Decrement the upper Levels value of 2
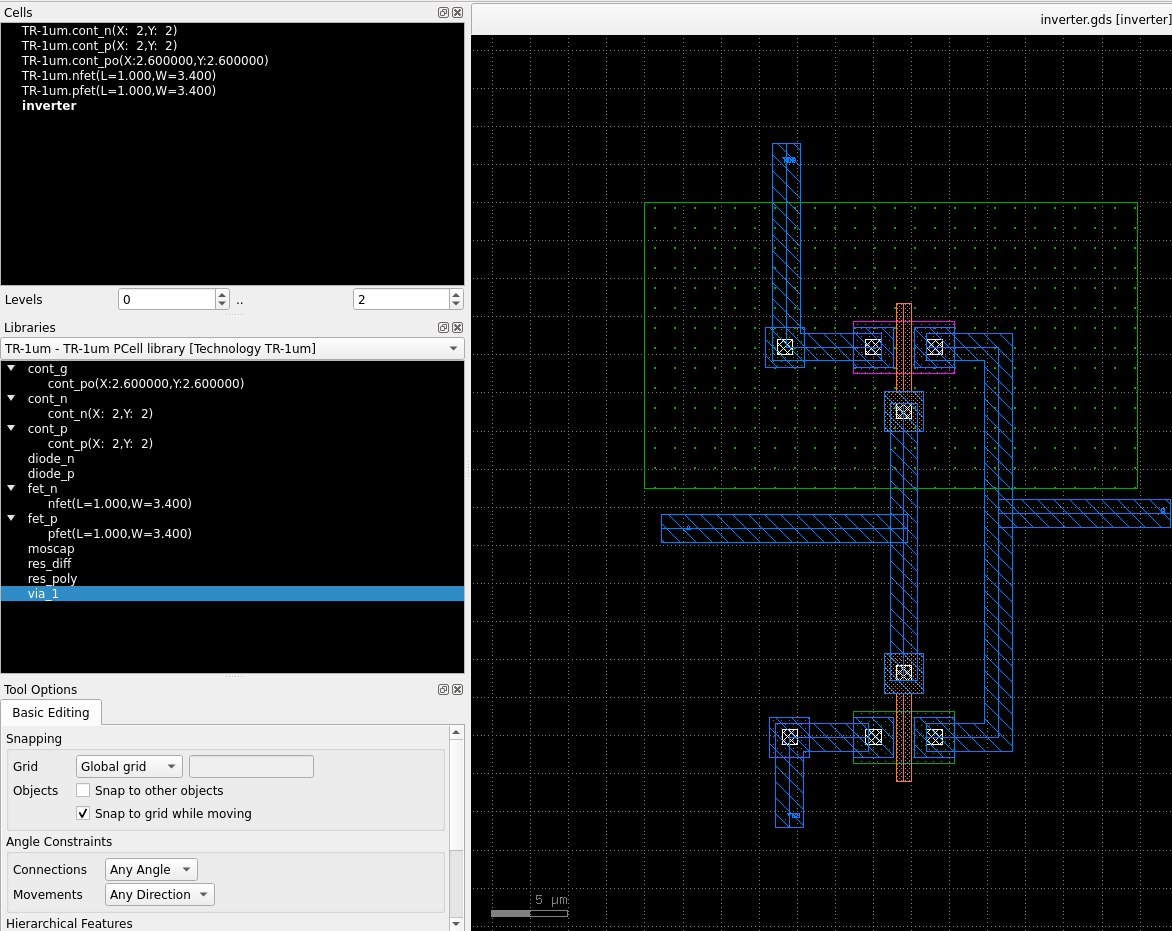This screenshot has width=1172, height=931. coord(456,305)
